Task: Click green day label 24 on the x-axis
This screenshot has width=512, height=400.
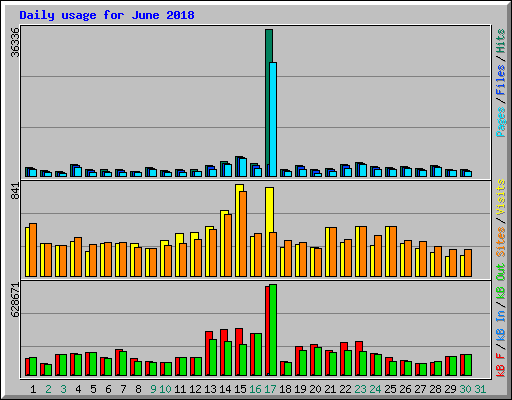Action: (375, 389)
